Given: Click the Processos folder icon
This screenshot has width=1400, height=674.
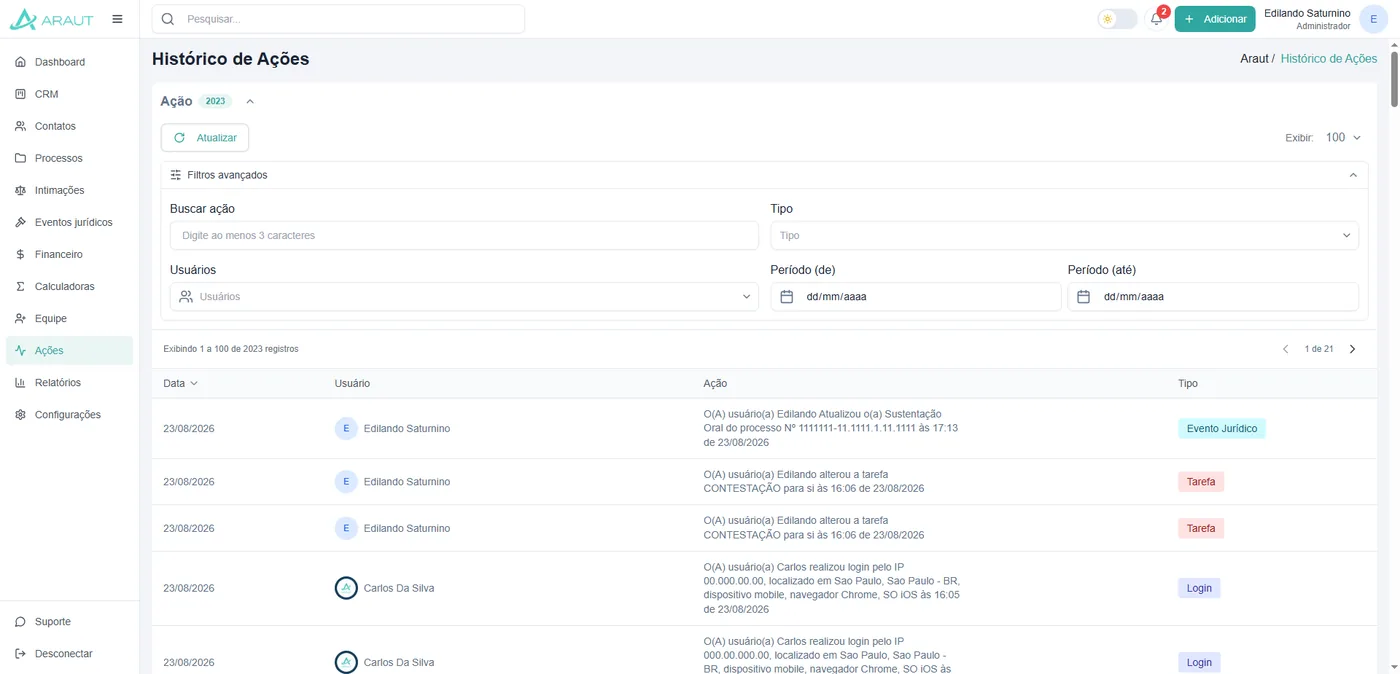Looking at the screenshot, I should point(20,158).
